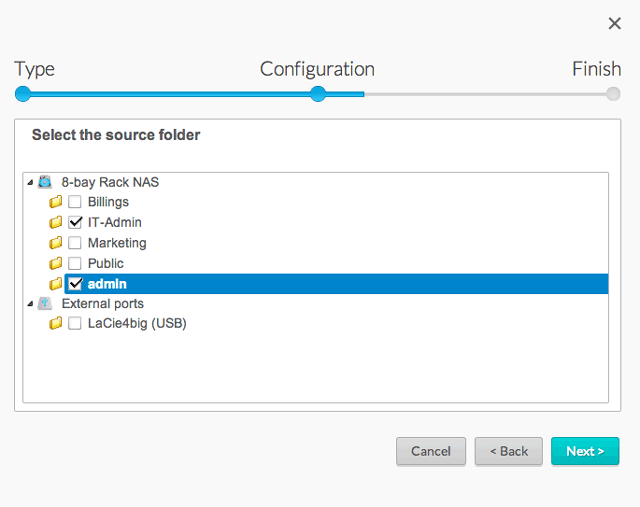Click the admin folder icon
Image resolution: width=640 pixels, height=507 pixels.
[56, 284]
